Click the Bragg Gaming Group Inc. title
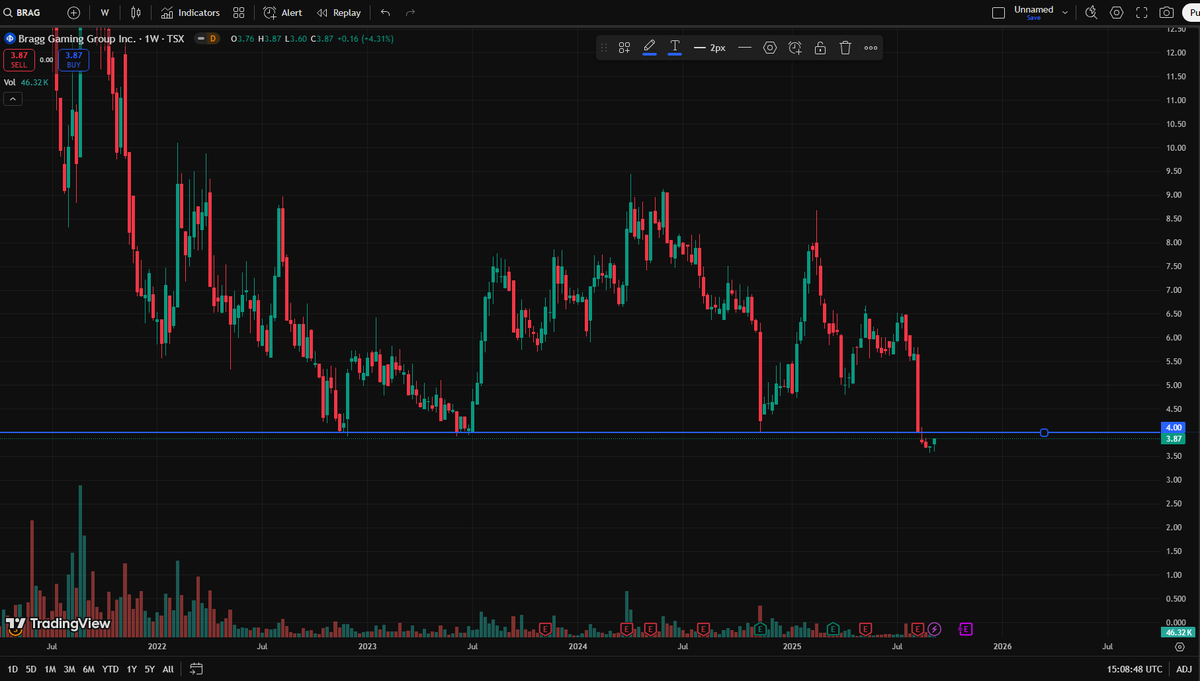This screenshot has height=681, width=1200. point(78,38)
